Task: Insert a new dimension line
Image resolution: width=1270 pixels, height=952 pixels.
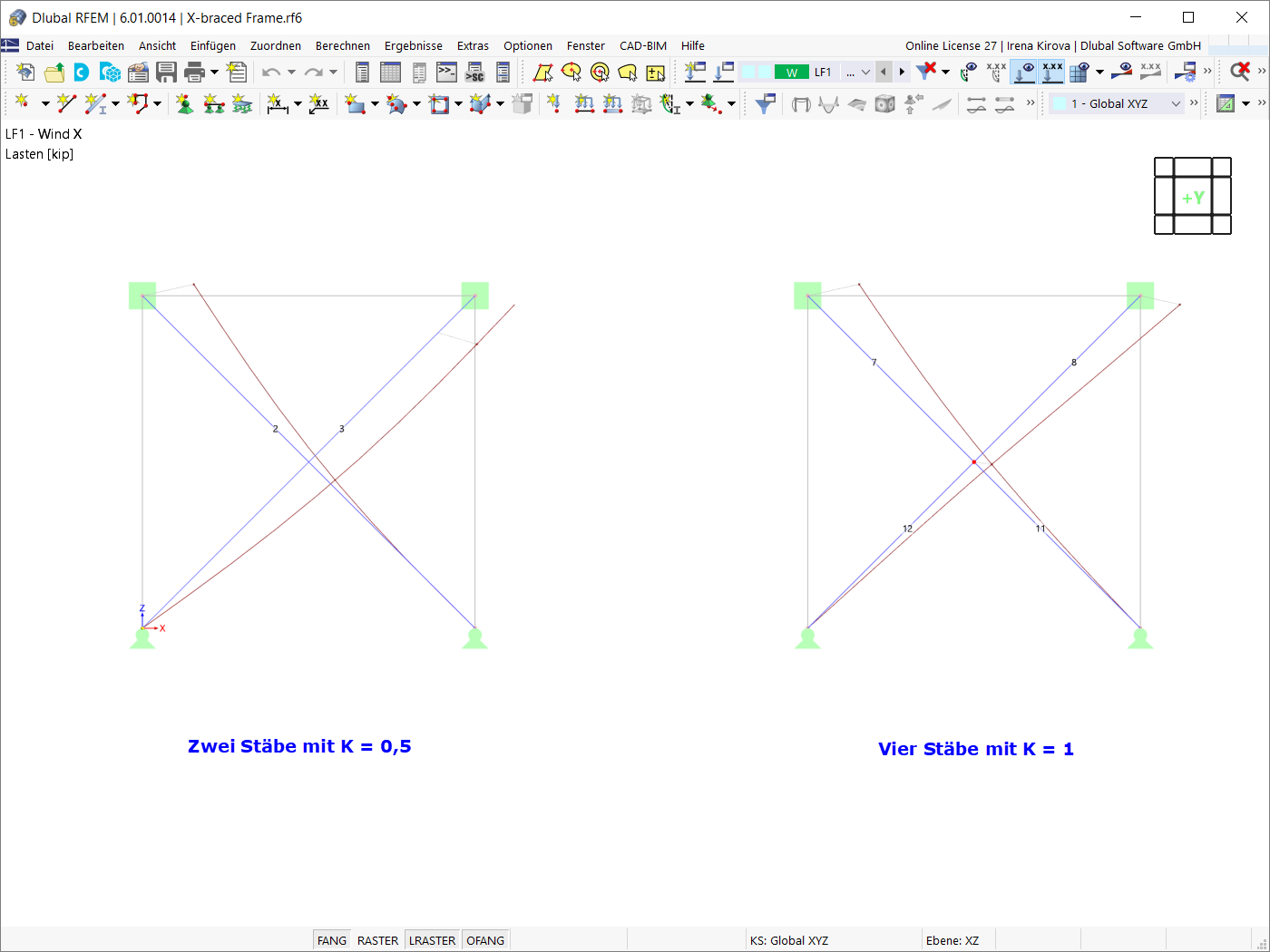Action: (277, 103)
